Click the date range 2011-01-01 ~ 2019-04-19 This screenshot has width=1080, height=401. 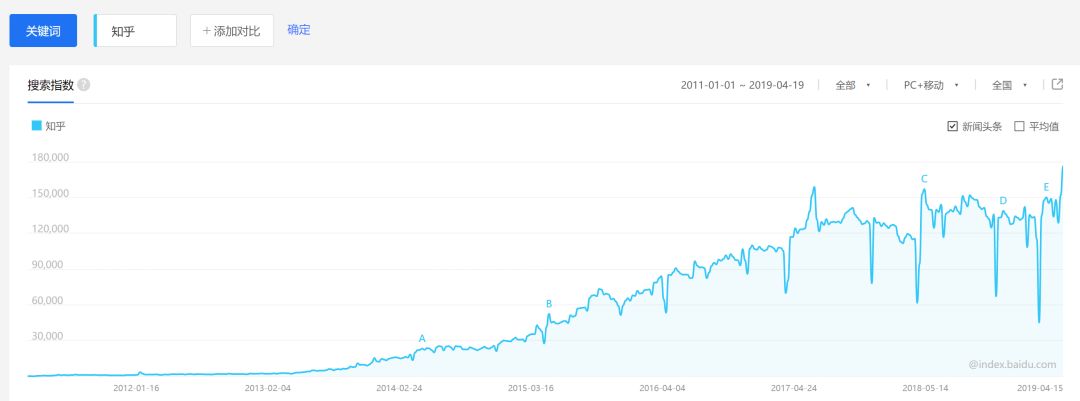tap(743, 85)
